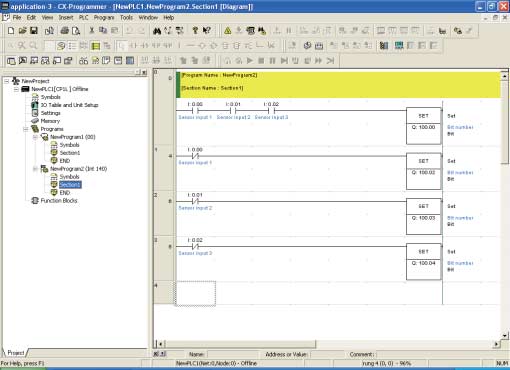The image size is (510, 370).
Task: Click the pause simulation icon
Action: click(x=272, y=61)
